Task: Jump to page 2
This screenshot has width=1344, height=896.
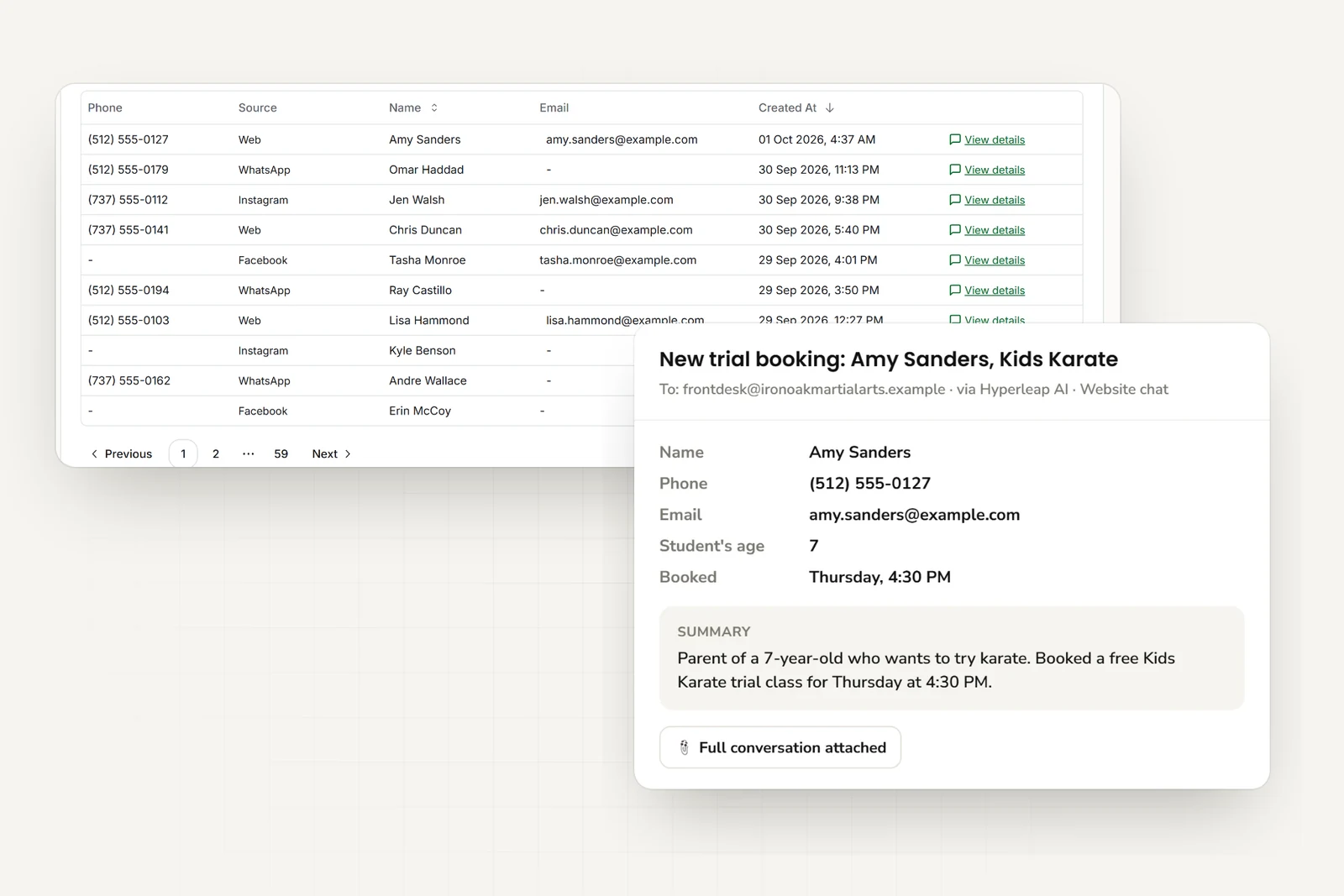Action: click(x=216, y=453)
